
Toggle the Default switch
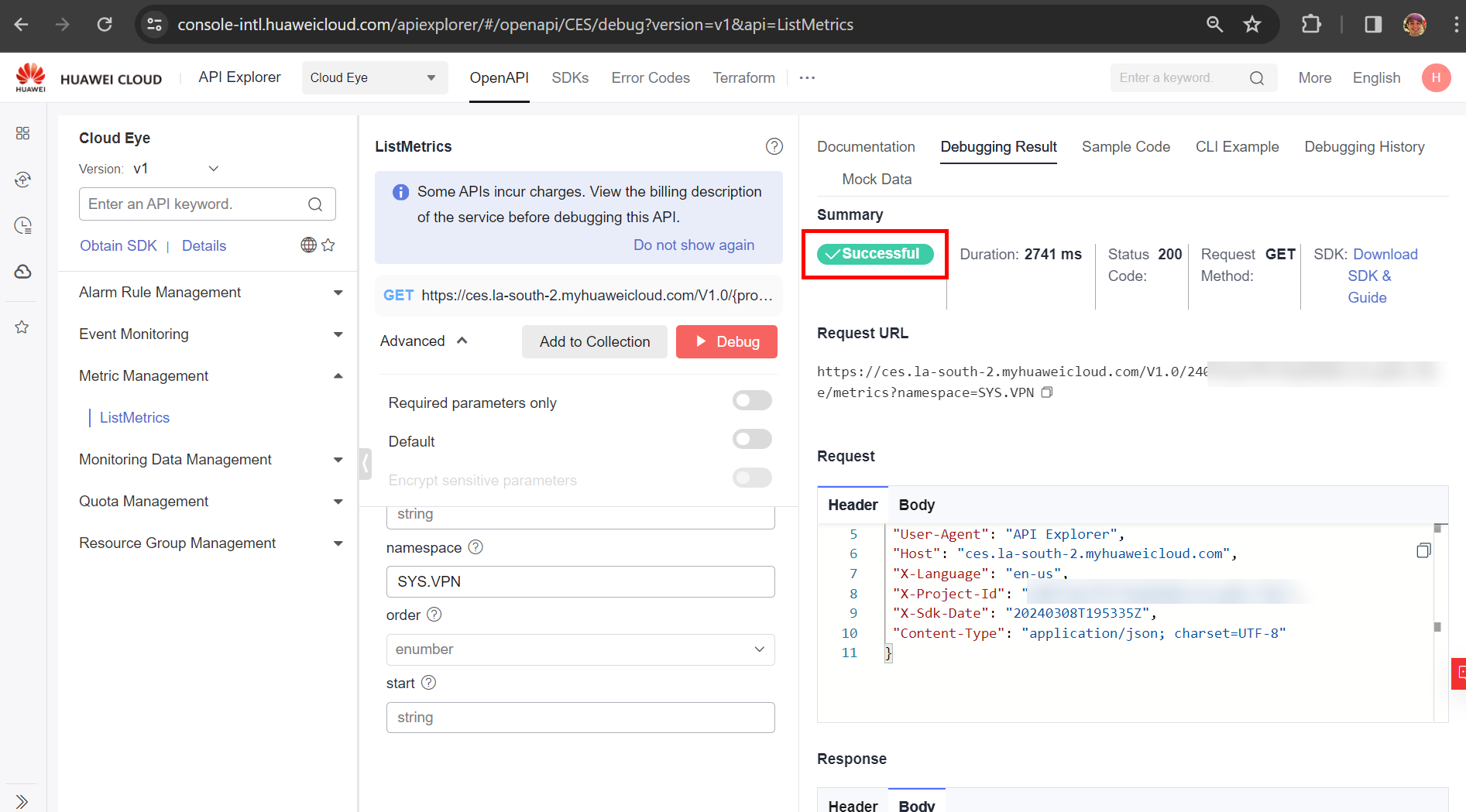coord(751,440)
